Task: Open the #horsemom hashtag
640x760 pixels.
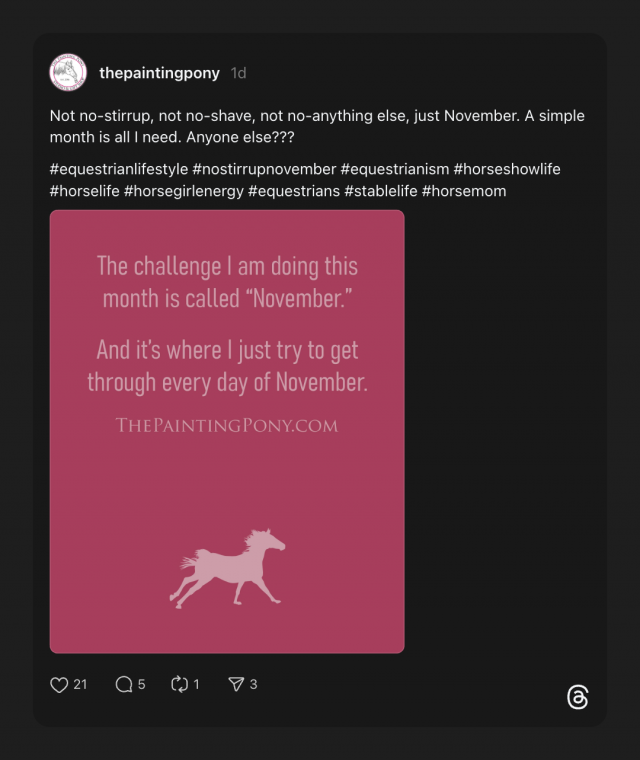Action: [x=464, y=190]
